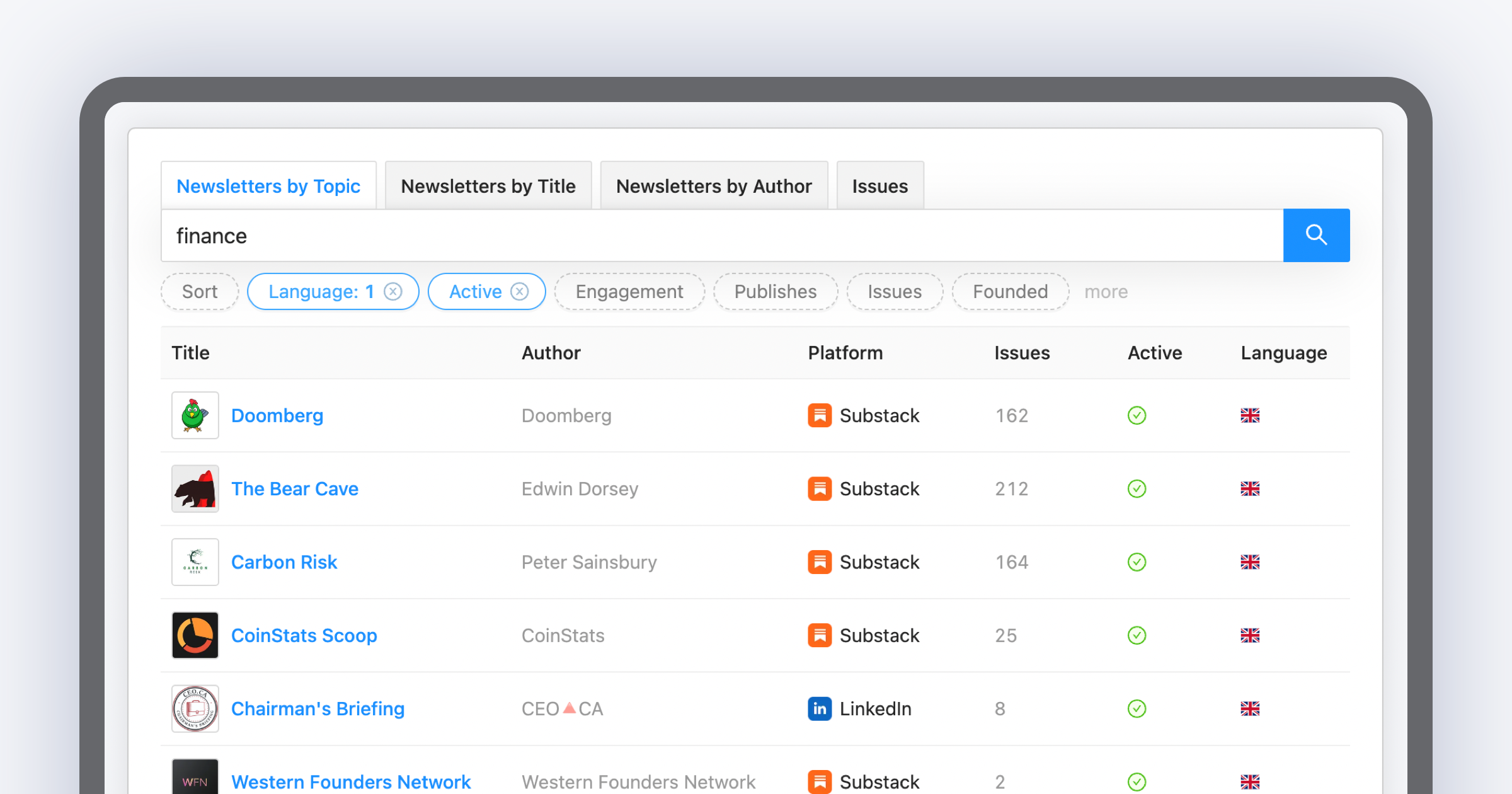
Task: Click the LinkedIn icon in Chairman's Briefing row
Action: (x=820, y=708)
